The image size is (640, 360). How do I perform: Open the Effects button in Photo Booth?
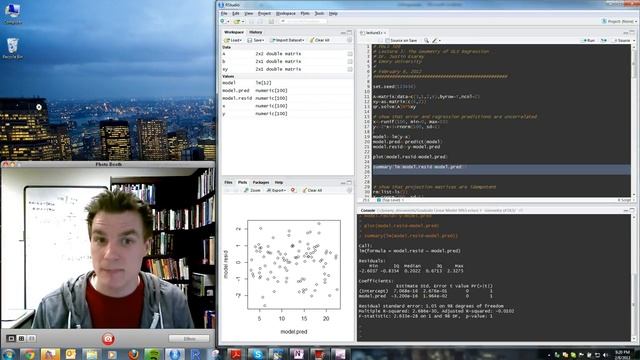189,339
